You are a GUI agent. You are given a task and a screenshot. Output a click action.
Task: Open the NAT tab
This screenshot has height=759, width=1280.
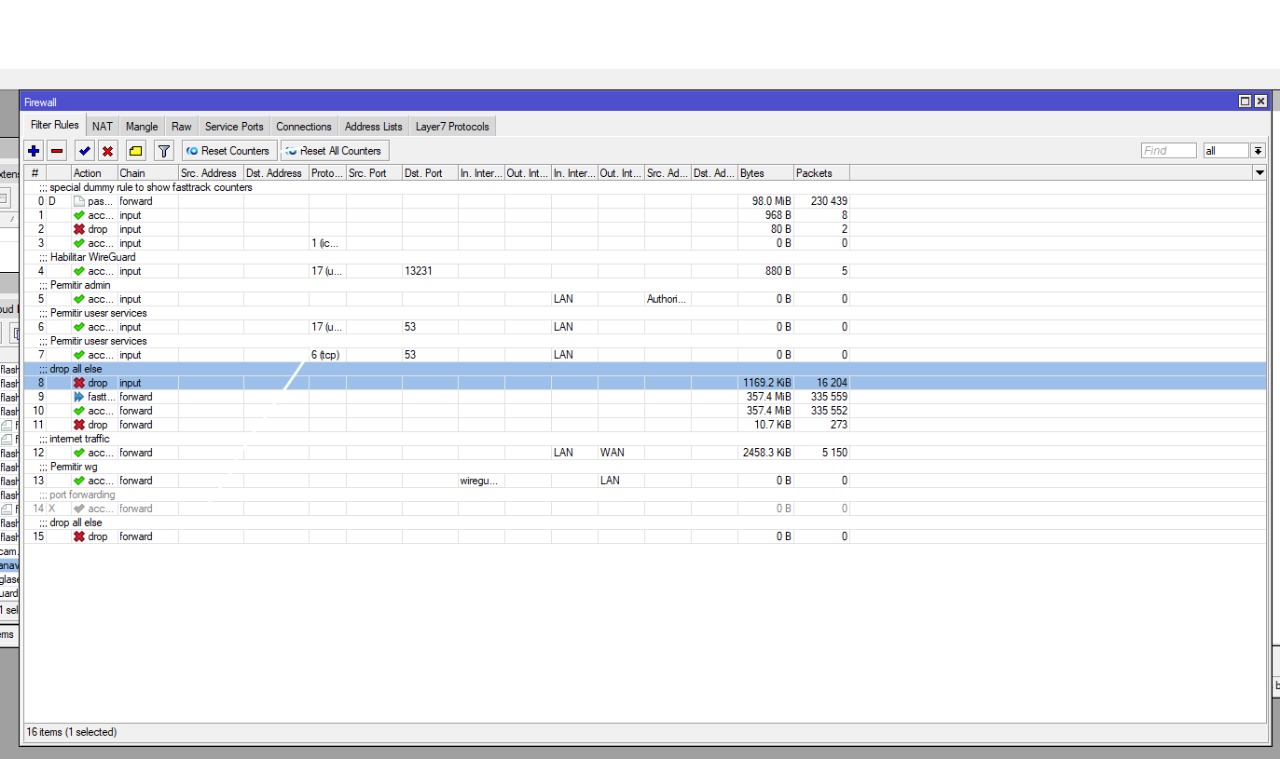[x=102, y=127]
